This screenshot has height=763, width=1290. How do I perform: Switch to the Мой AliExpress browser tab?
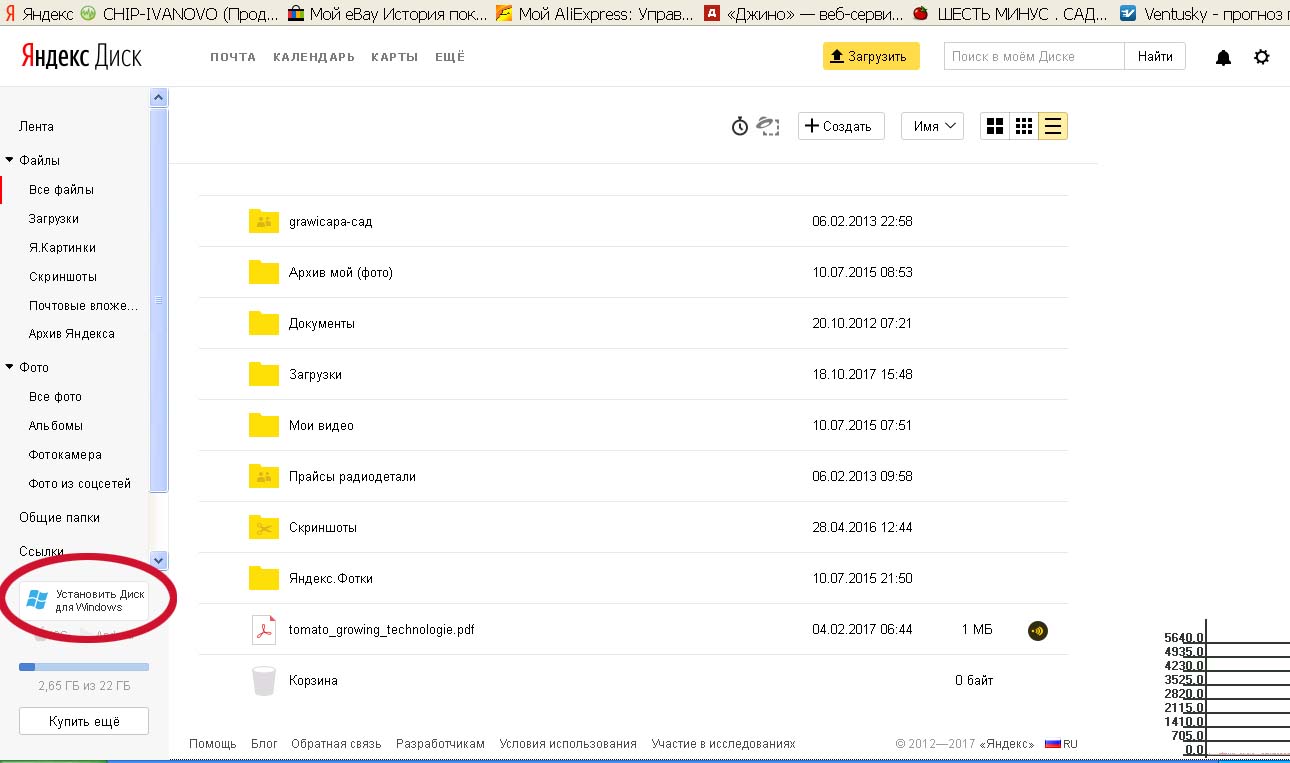click(595, 14)
